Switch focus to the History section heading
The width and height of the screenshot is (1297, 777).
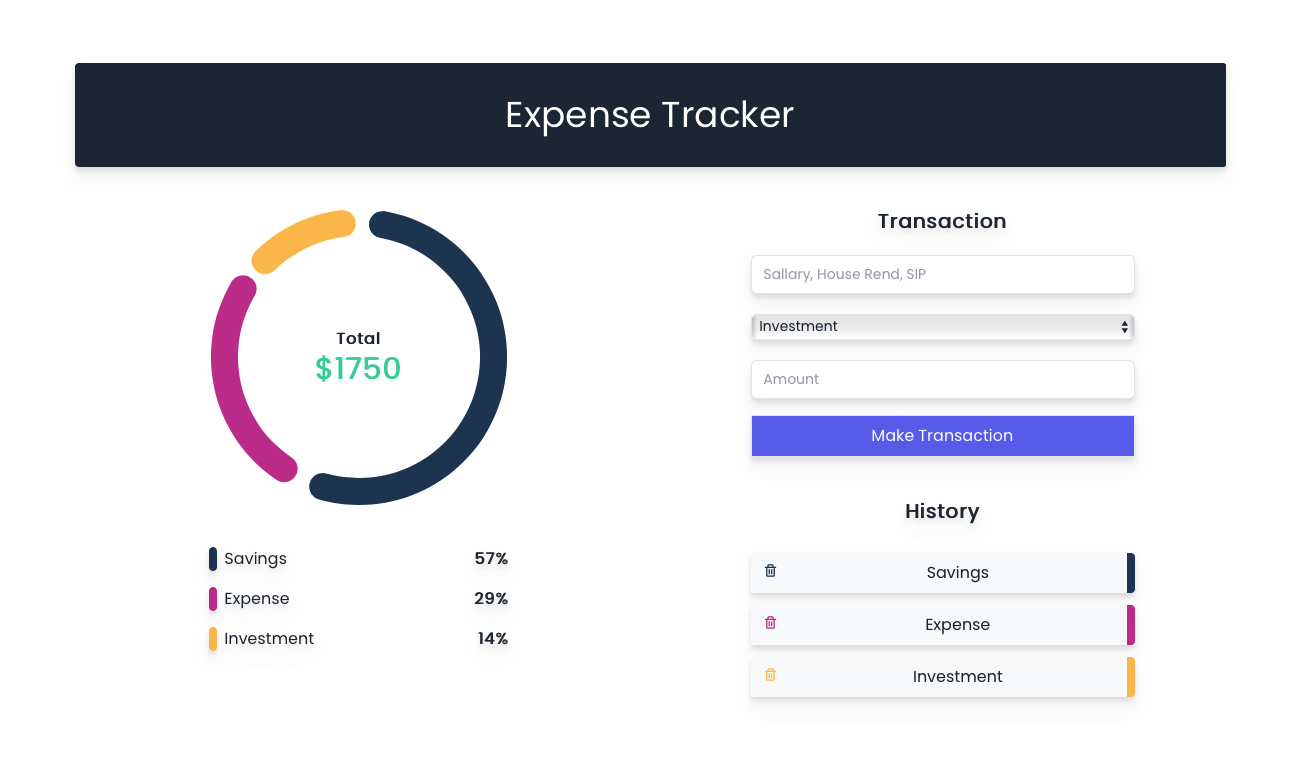click(x=941, y=511)
